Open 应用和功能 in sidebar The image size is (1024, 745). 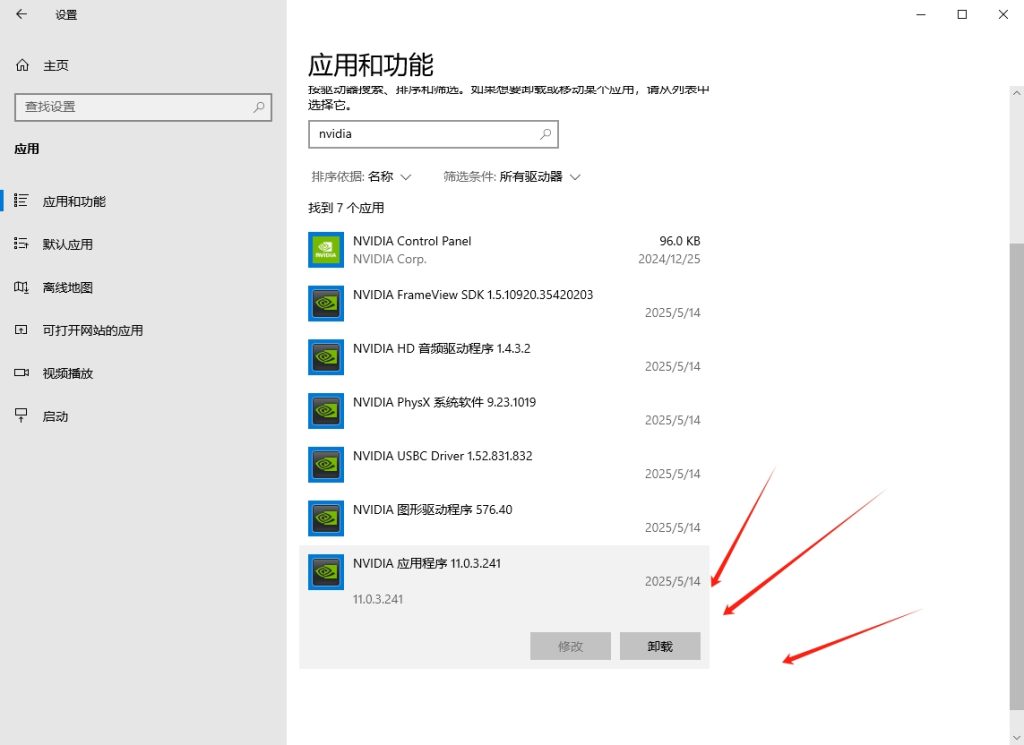(74, 201)
